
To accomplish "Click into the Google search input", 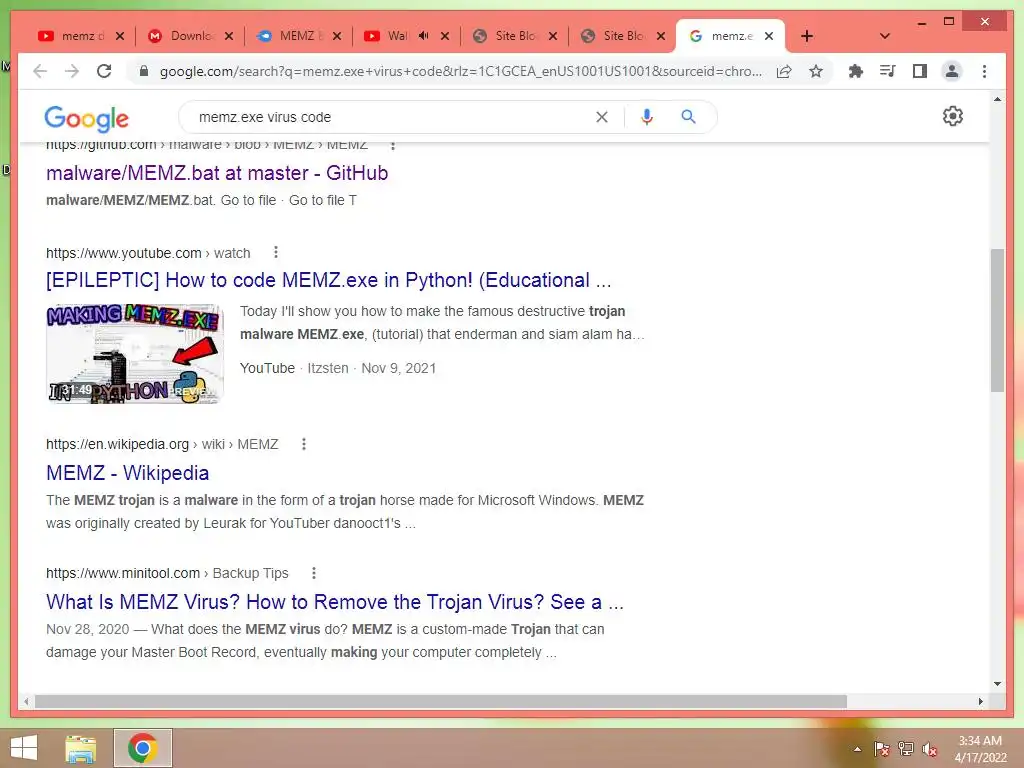I will 392,117.
